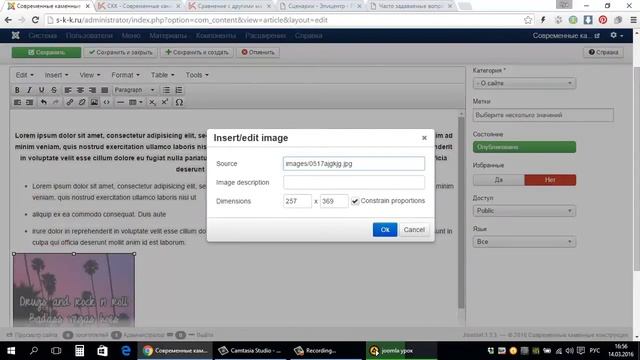Insert horizontal line in editor
The width and height of the screenshot is (640, 360).
120,102
